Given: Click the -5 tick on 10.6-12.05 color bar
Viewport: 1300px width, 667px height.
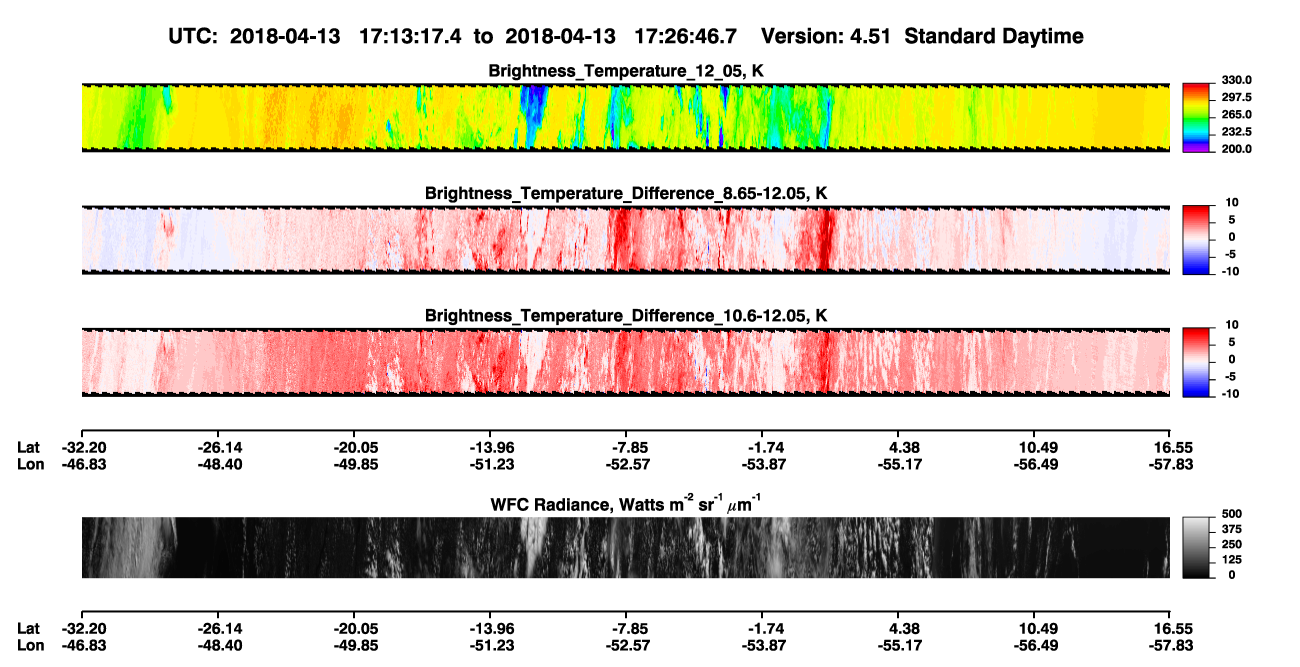Looking at the screenshot, I should pyautogui.click(x=1231, y=377).
